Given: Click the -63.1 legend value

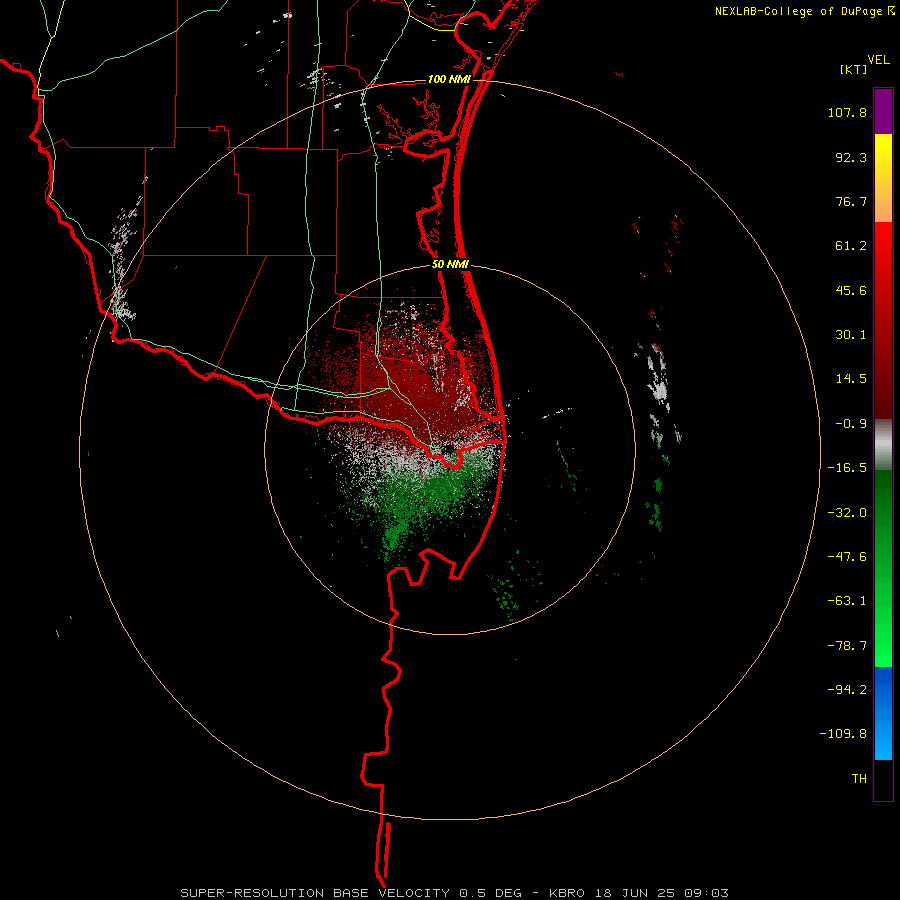Looking at the screenshot, I should tap(847, 601).
